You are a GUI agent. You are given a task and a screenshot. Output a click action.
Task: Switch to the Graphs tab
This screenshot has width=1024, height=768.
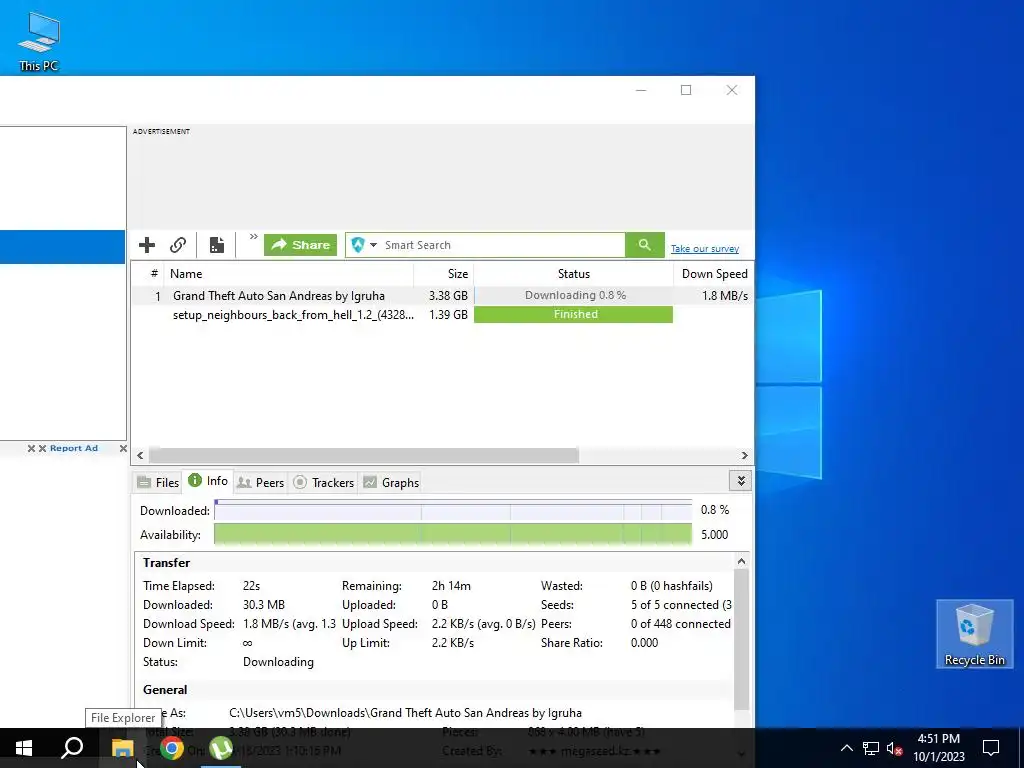(x=391, y=482)
